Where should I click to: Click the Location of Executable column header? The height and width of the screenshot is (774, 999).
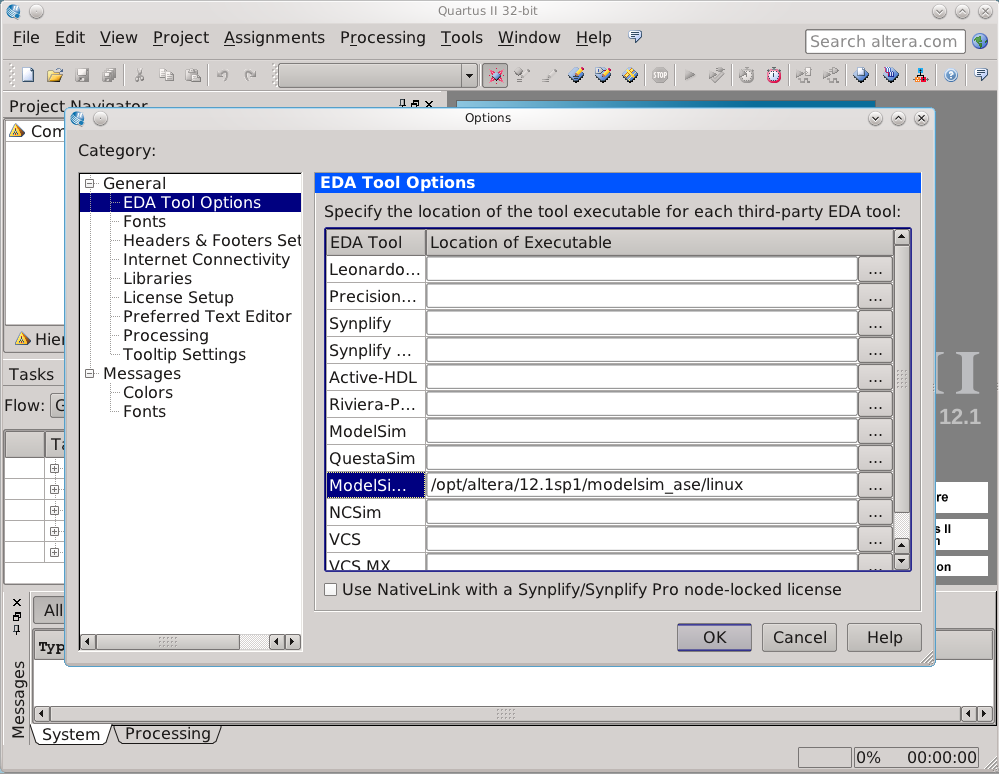(x=659, y=243)
